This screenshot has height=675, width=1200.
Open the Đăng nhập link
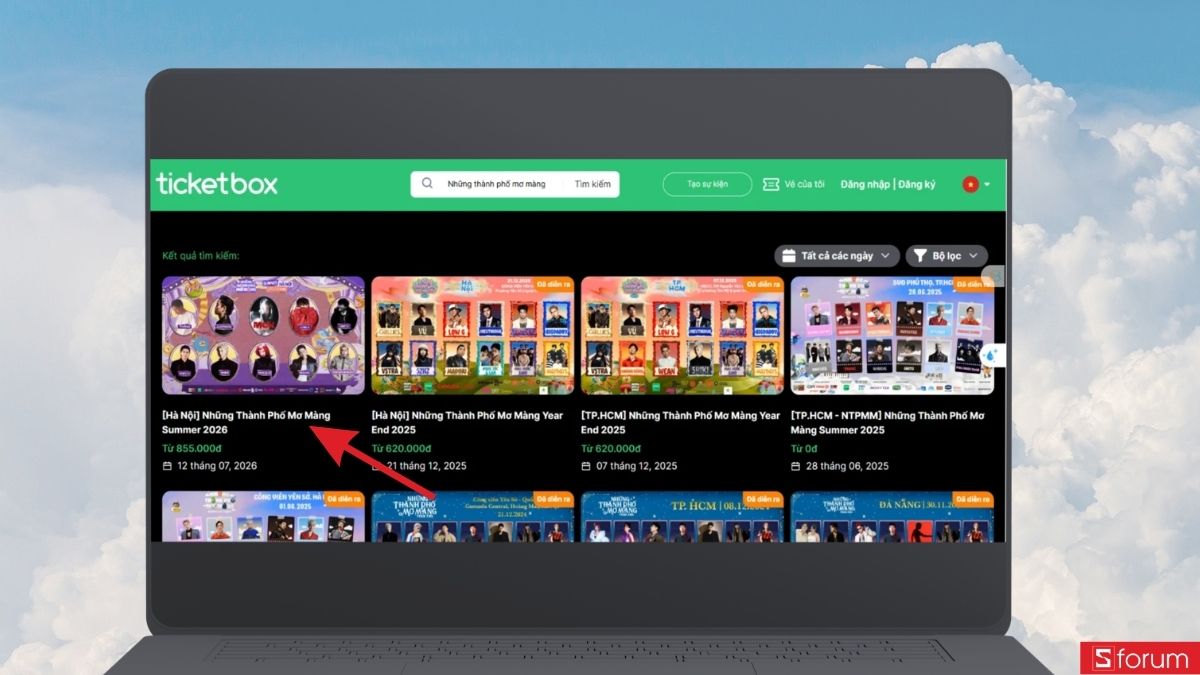pos(865,184)
